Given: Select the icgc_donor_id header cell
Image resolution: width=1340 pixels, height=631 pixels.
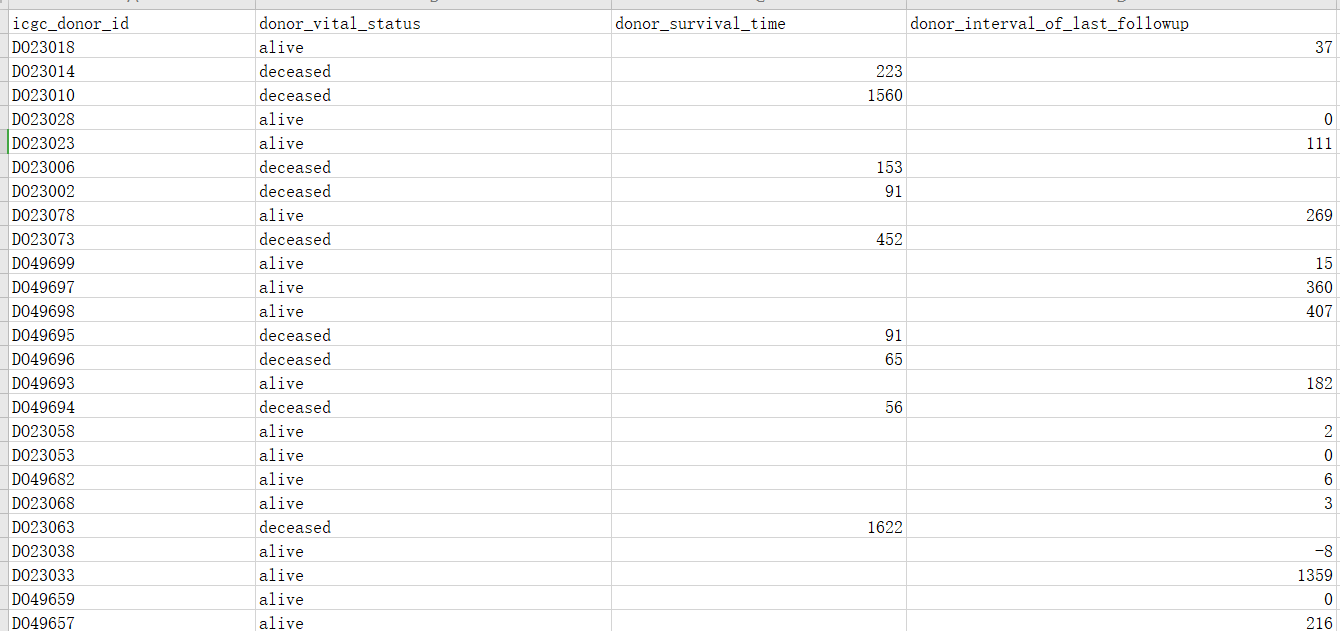Looking at the screenshot, I should click(131, 23).
